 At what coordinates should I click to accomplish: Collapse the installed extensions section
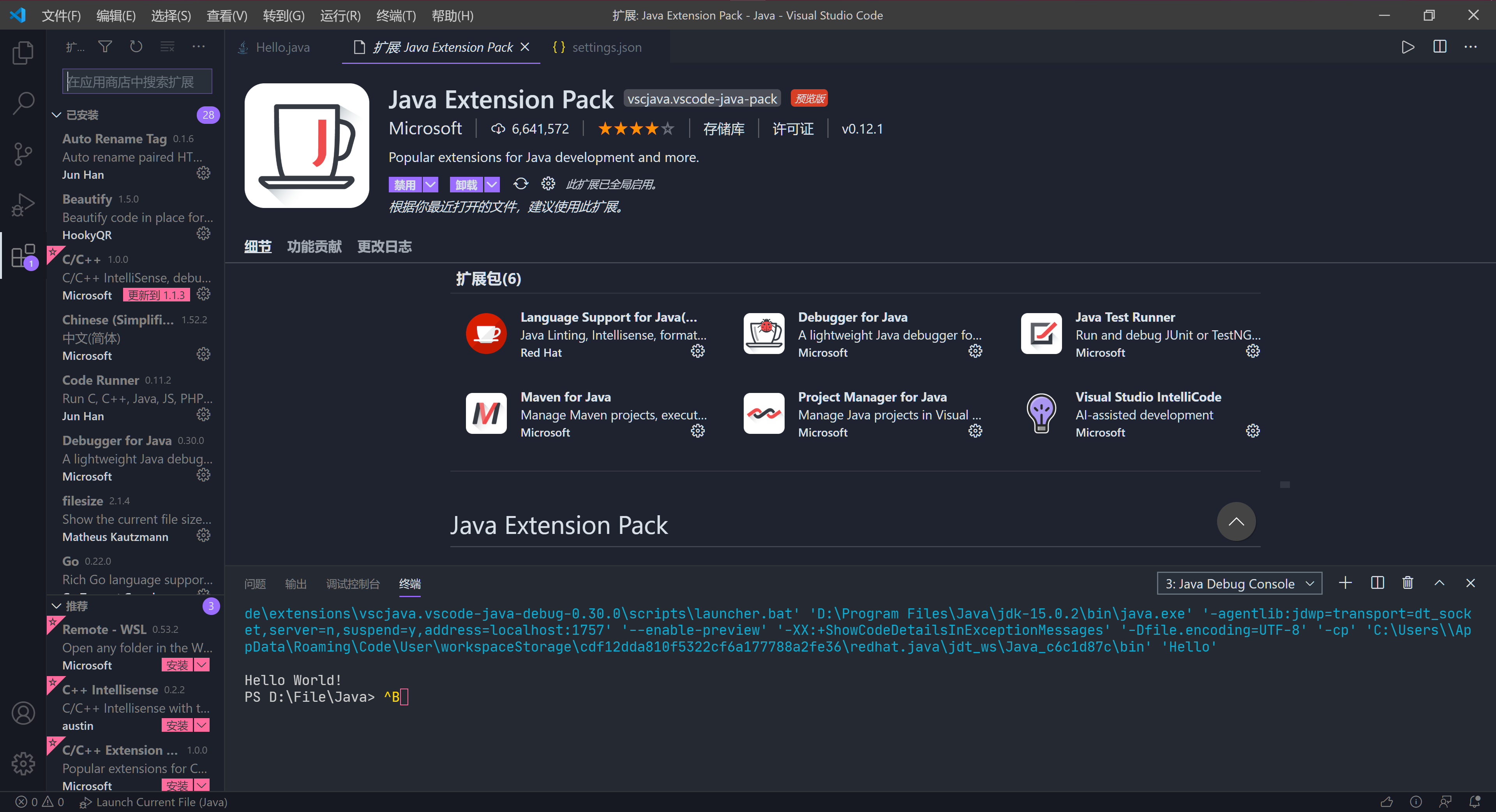(56, 115)
